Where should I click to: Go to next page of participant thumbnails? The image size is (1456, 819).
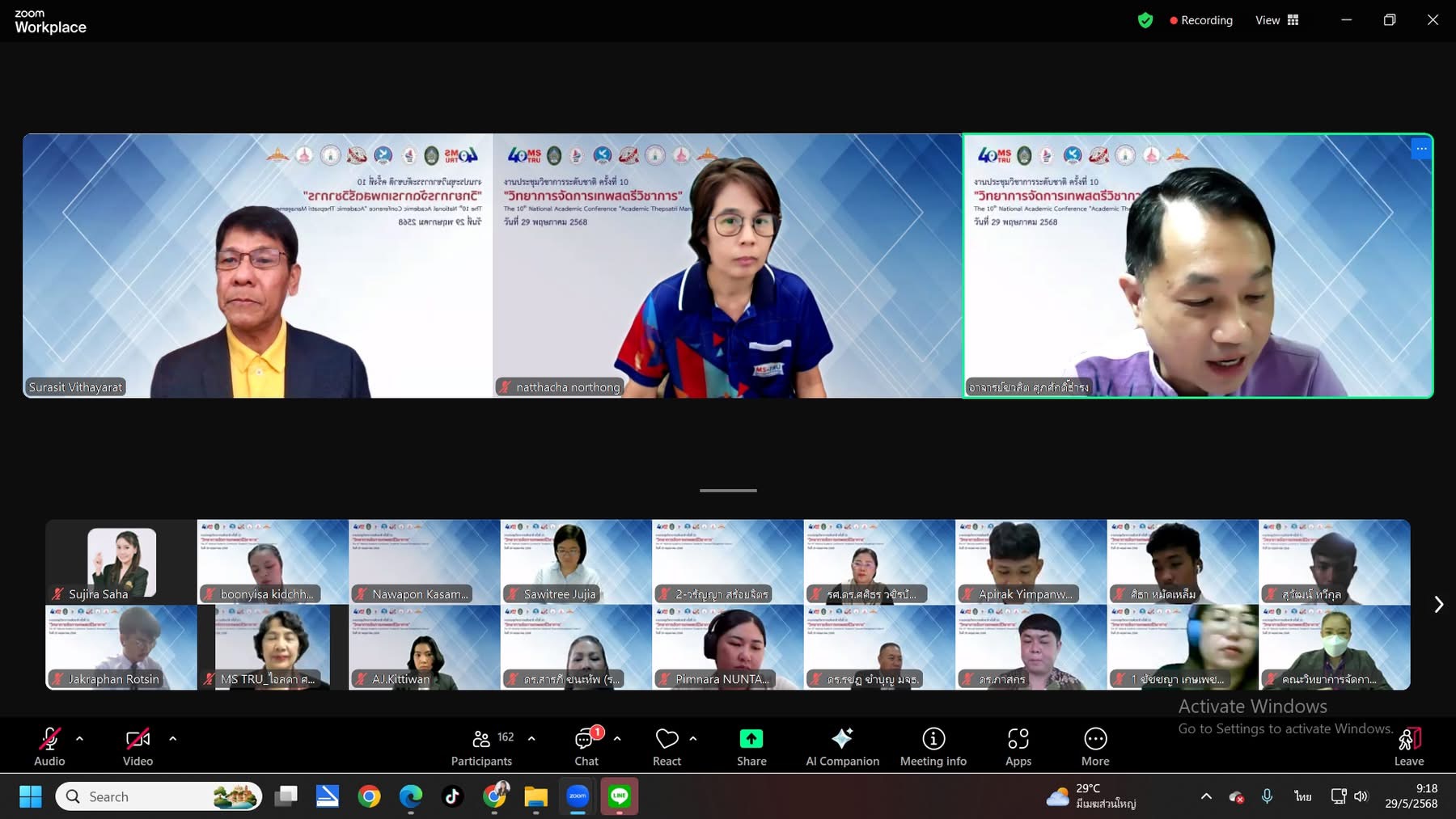tap(1438, 604)
